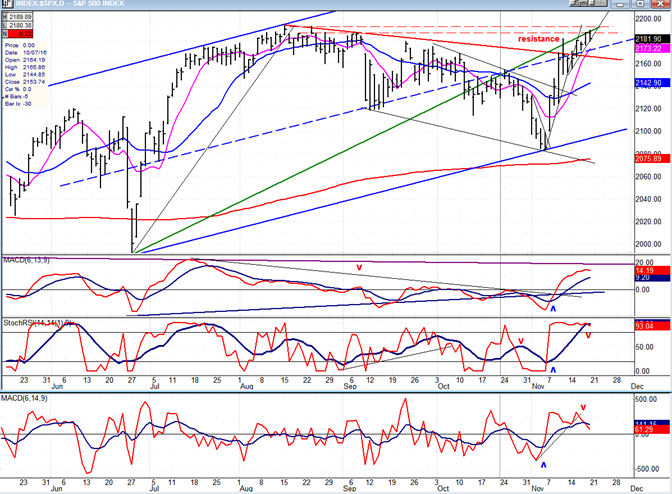Screen dimensions: 672x494
Task: Minimize the S&P 500 chart window
Action: tap(621, 3)
